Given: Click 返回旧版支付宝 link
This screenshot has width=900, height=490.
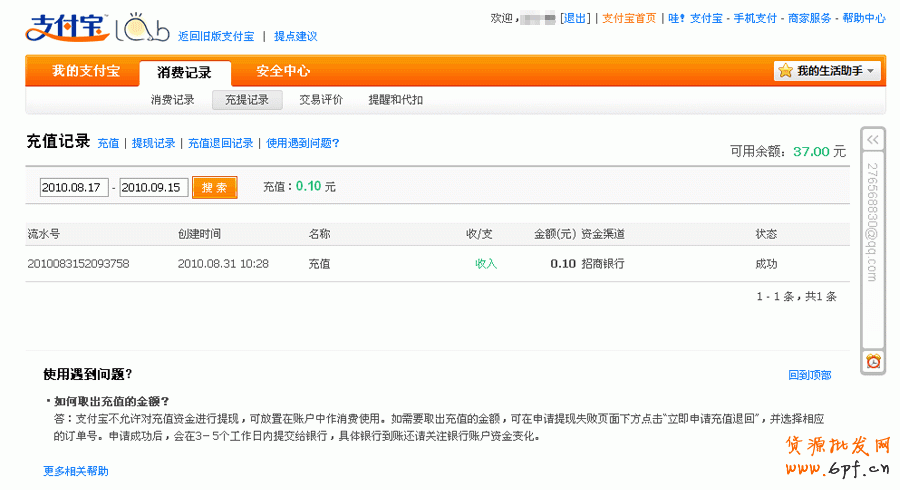Looking at the screenshot, I should coord(216,36).
